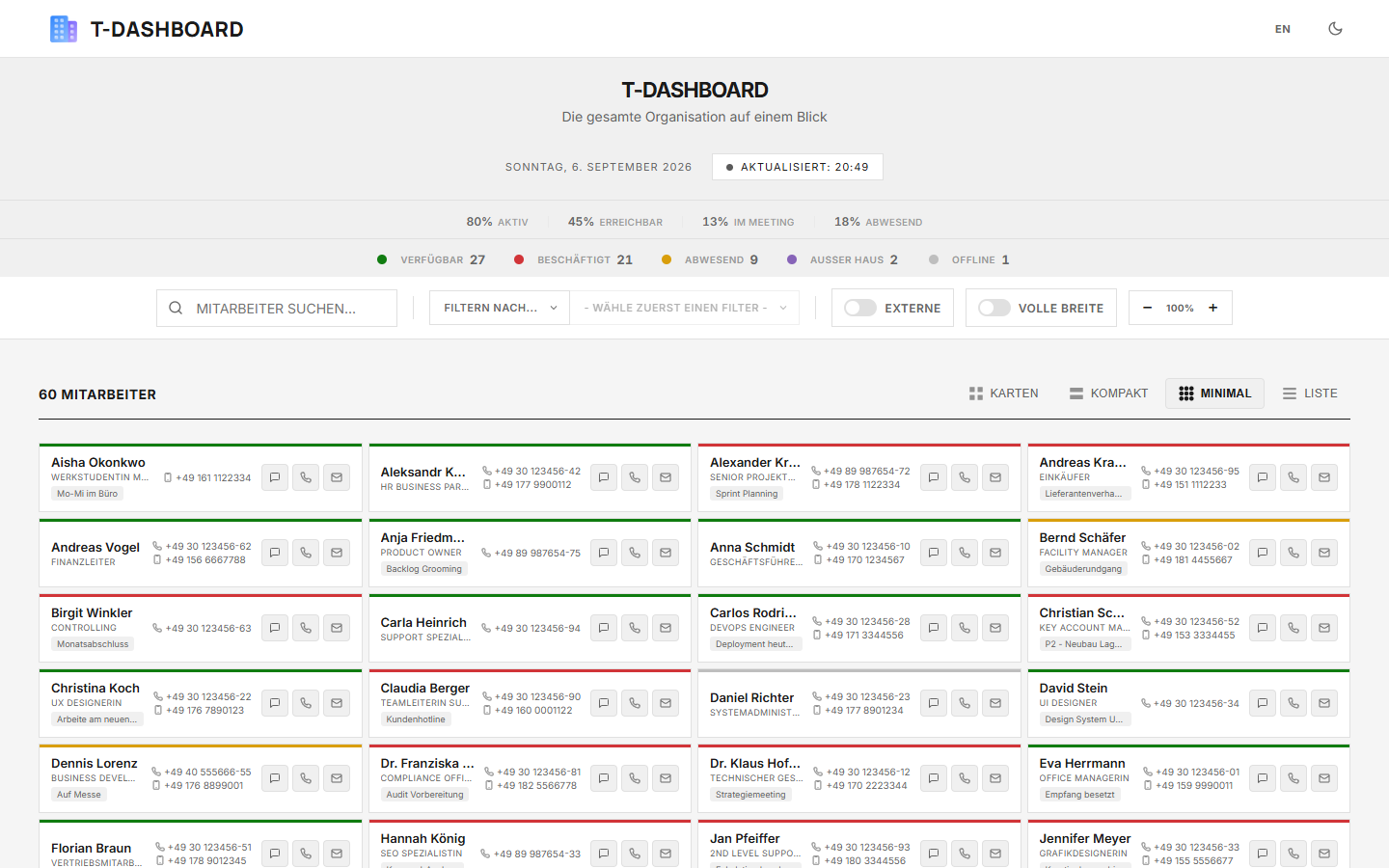
Task: Switch to Karten view
Action: [1004, 393]
